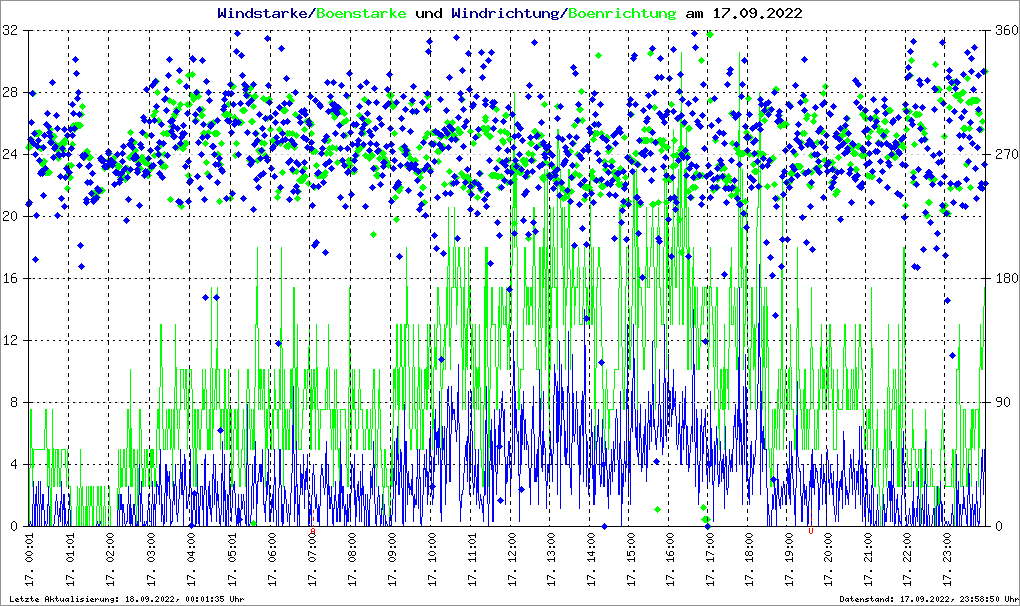The width and height of the screenshot is (1020, 606).
Task: Click the green Boenstarke legend label
Action: (361, 14)
